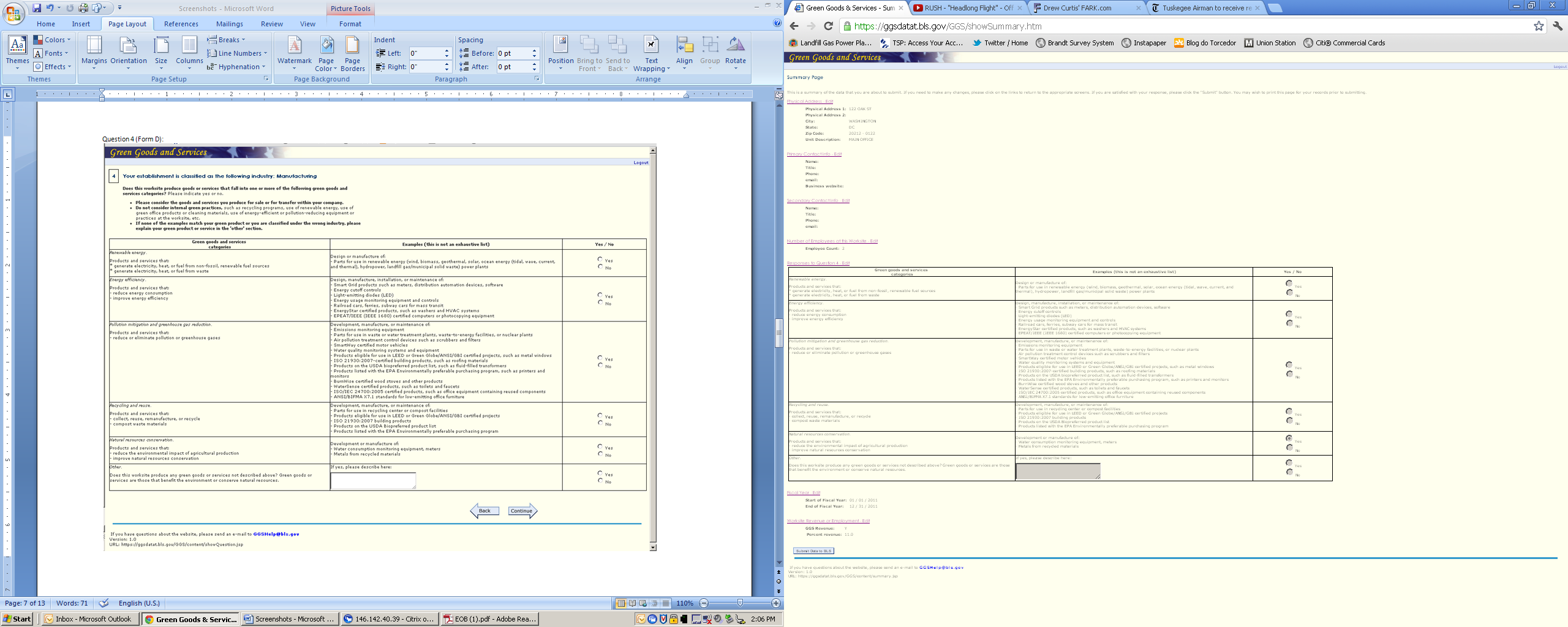1568x627 pixels.
Task: Open the Chrome wrench settings menu
Action: 1558,26
